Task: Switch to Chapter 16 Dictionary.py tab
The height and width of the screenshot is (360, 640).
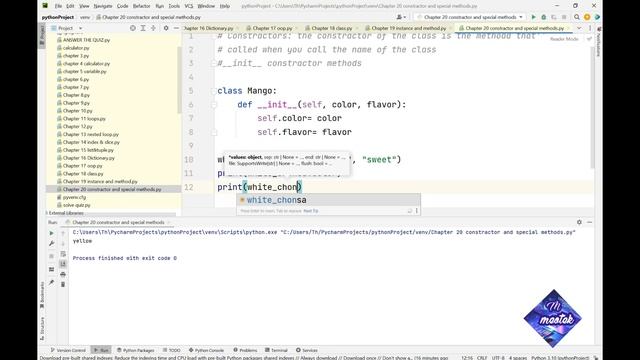Action: point(209,28)
